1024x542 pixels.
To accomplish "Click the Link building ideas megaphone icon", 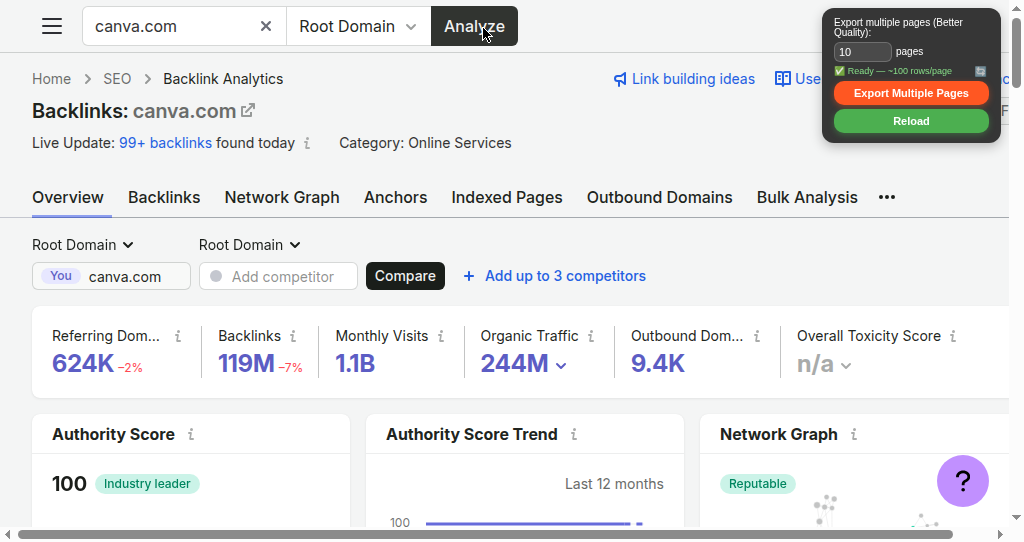I will click(620, 80).
